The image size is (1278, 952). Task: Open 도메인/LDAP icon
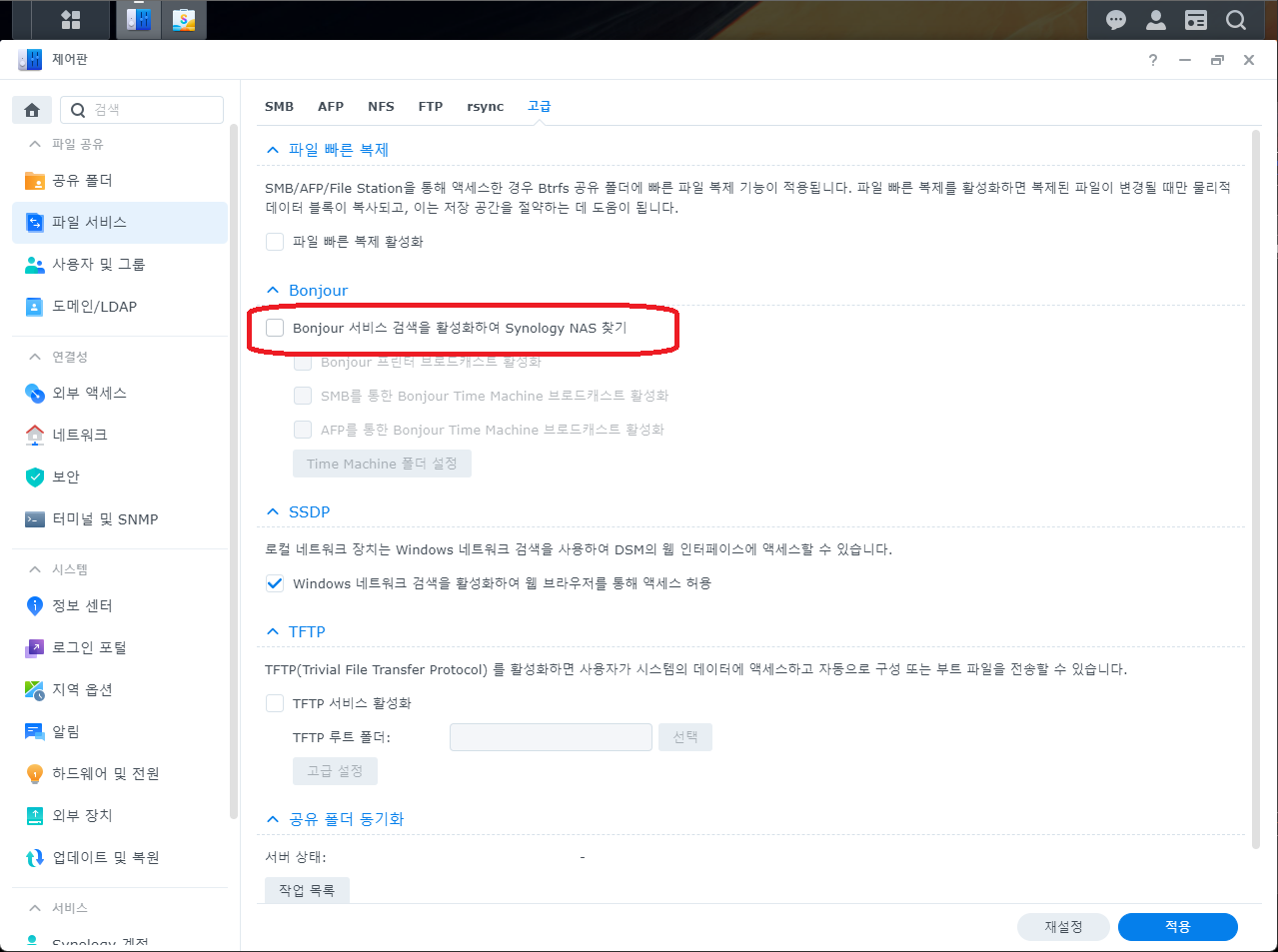tap(35, 307)
